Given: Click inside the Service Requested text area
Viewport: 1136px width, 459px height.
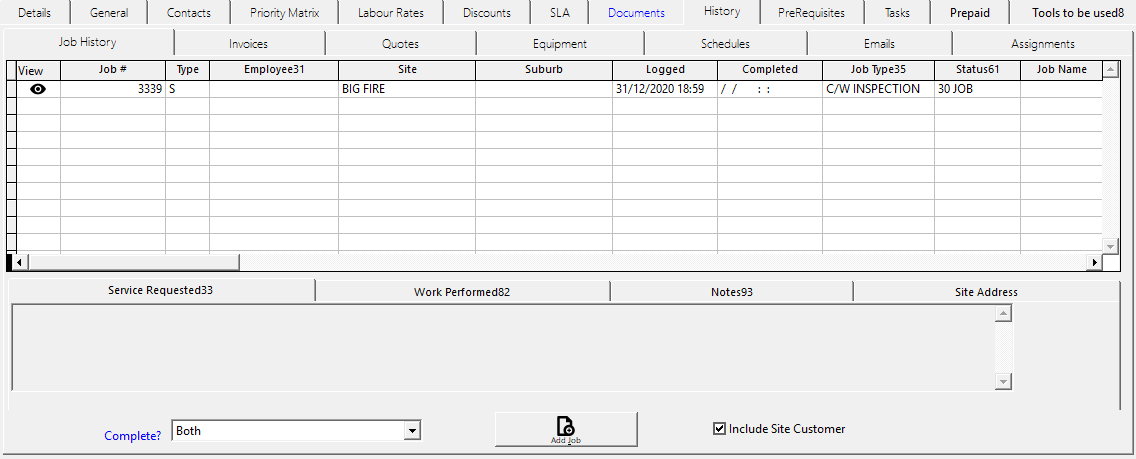Looking at the screenshot, I should coord(500,348).
